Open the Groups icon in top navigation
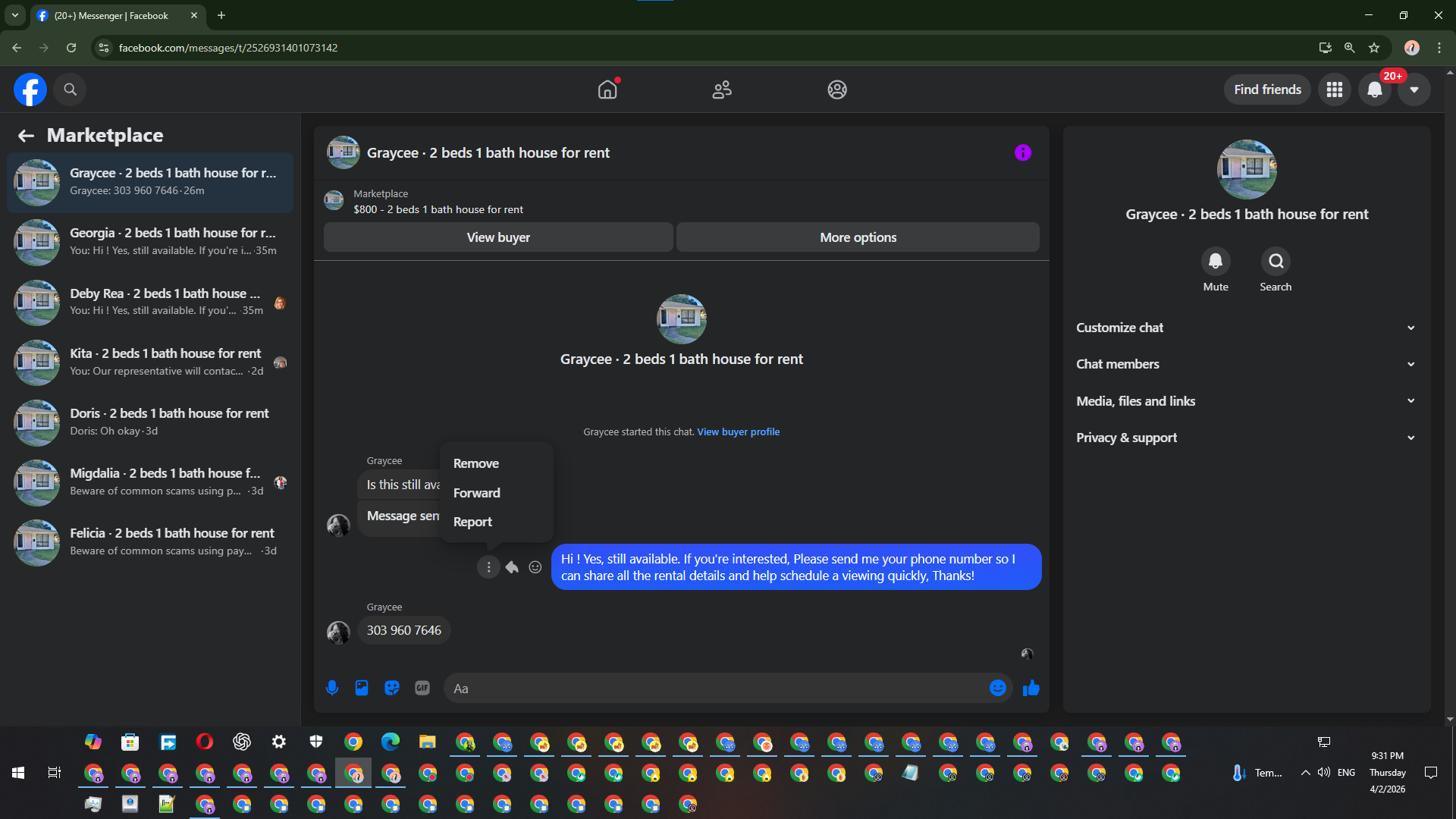Image resolution: width=1456 pixels, height=819 pixels. tap(837, 89)
